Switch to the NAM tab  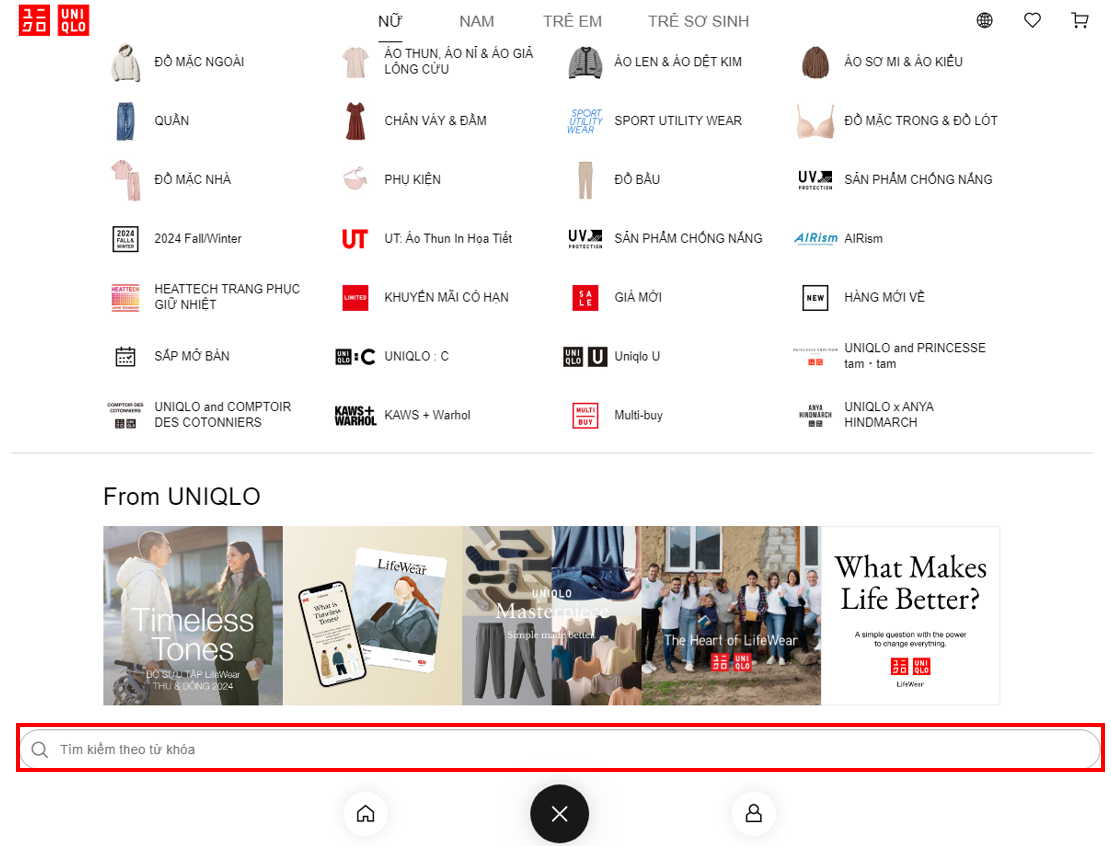click(477, 22)
